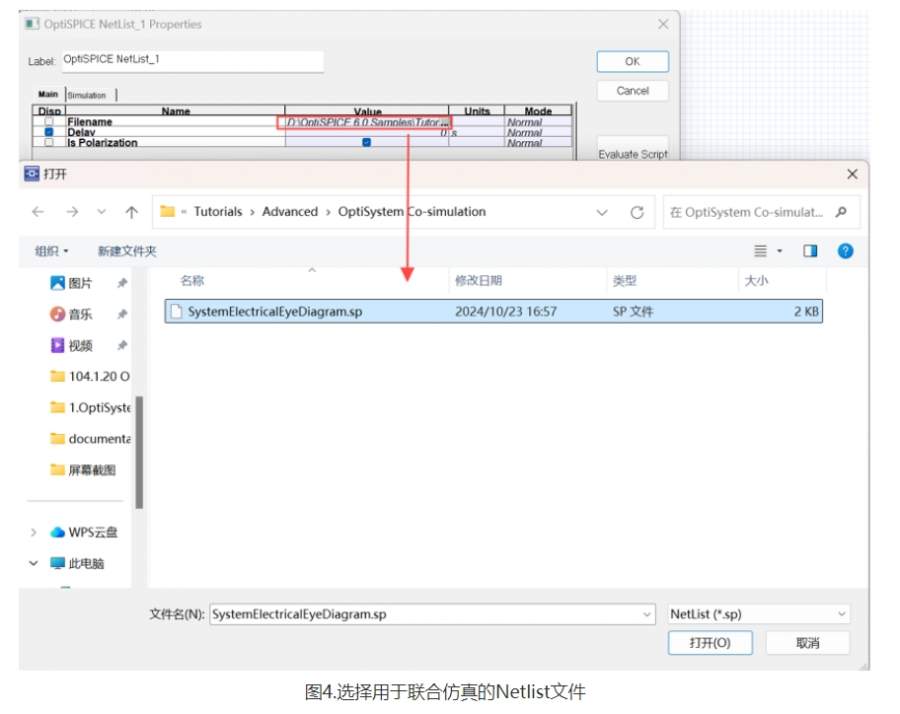Click the file icon of SystemElectricalEyeDiagram.sp

coord(176,311)
